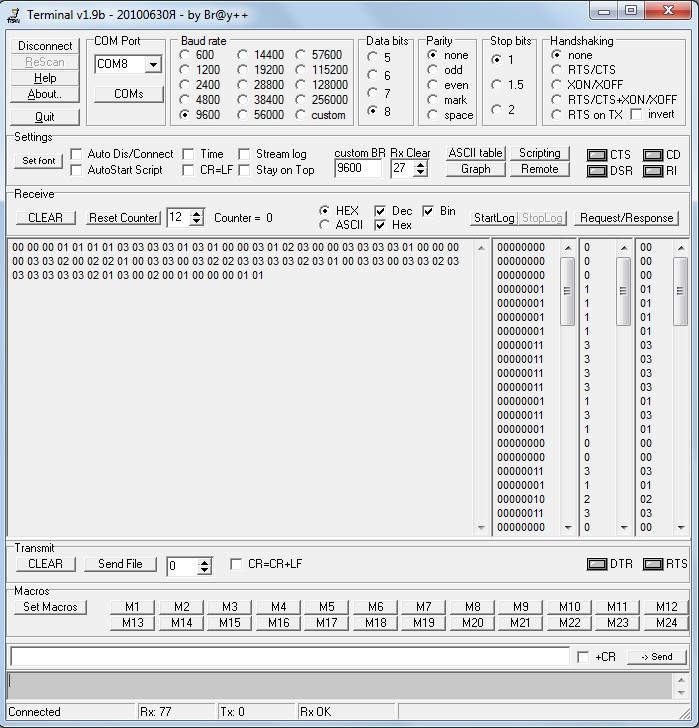Enable the CR=LF checkbox
The width and height of the screenshot is (699, 728).
point(190,170)
